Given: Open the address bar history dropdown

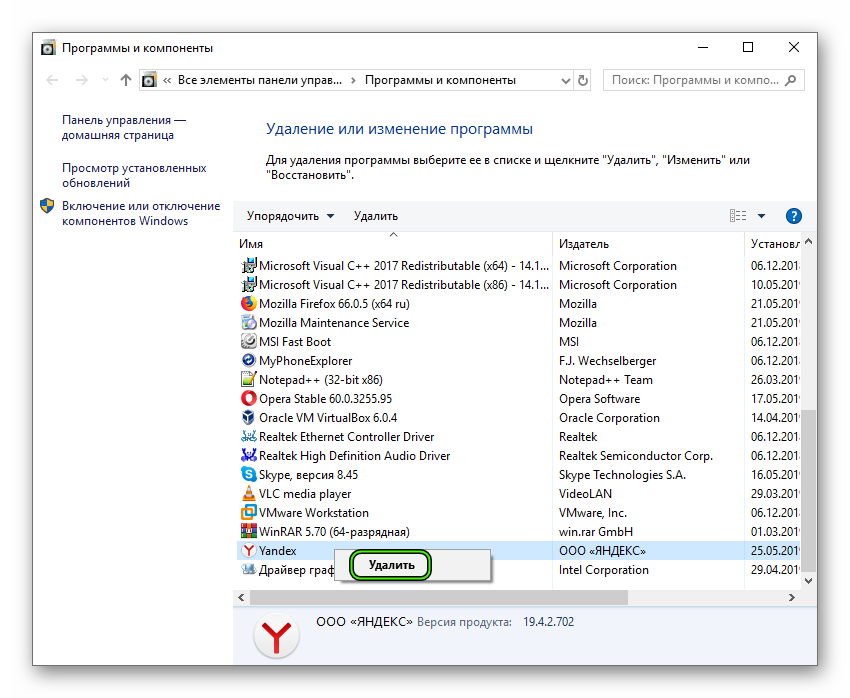Looking at the screenshot, I should pos(565,81).
